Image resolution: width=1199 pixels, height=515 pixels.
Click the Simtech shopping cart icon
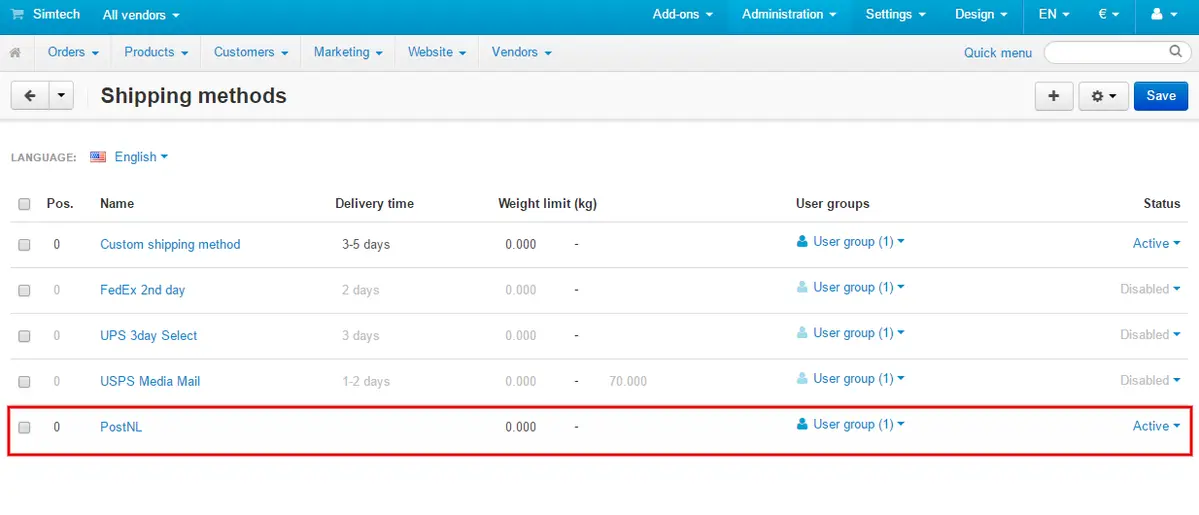click(x=17, y=15)
